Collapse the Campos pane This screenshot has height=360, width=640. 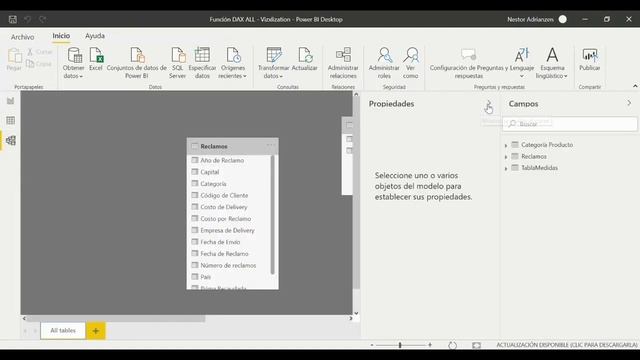point(629,103)
